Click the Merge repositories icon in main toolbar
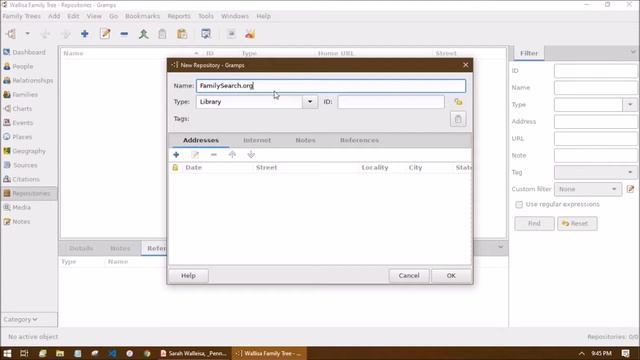The image size is (640, 360). pyautogui.click(x=143, y=34)
